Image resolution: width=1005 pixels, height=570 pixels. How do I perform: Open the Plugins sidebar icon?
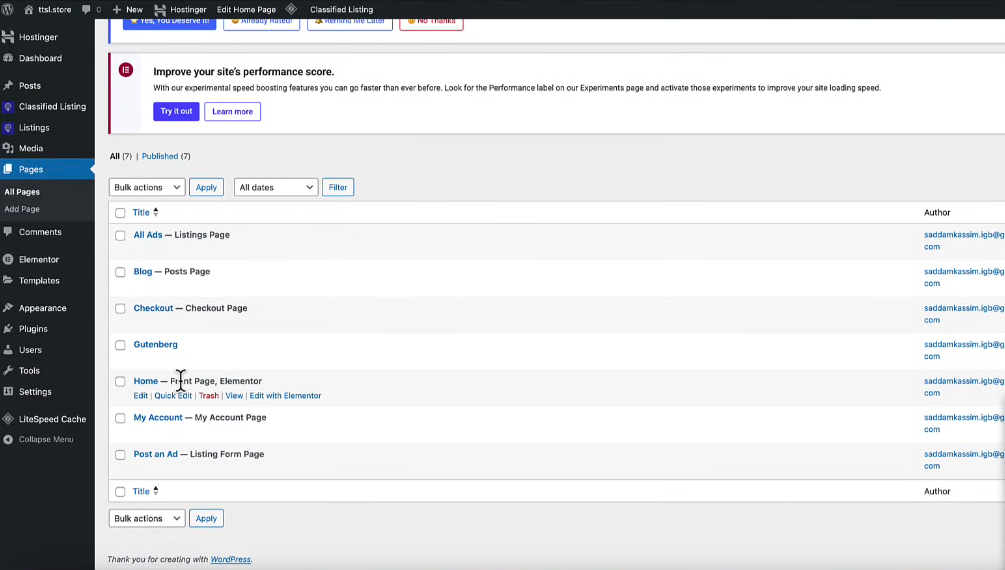click(x=8, y=329)
